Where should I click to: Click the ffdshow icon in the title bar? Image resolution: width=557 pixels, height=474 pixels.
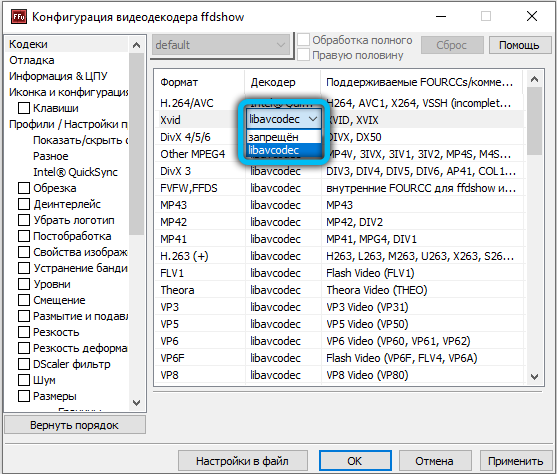(18, 17)
